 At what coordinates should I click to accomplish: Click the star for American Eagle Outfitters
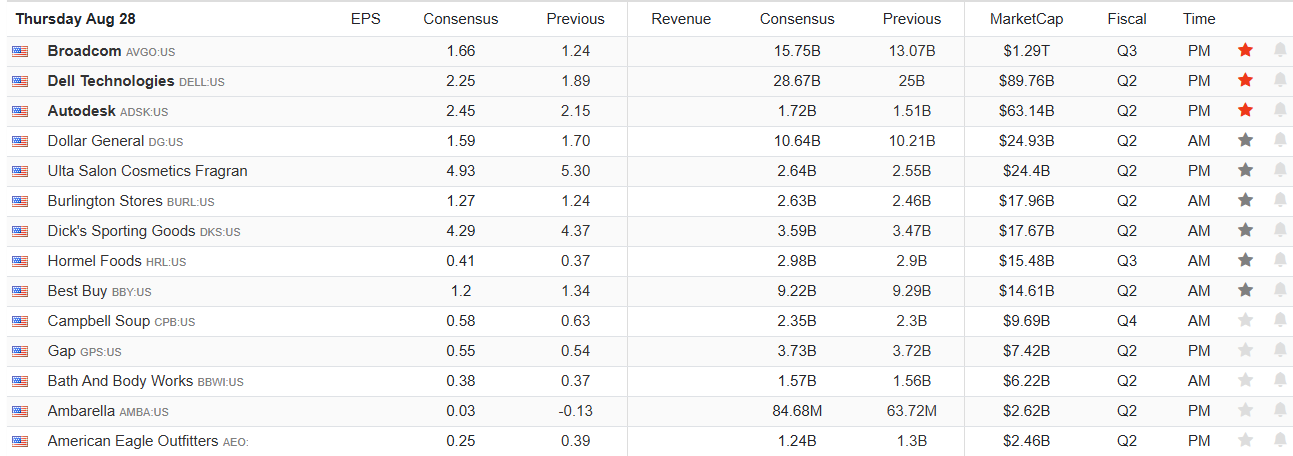1245,440
